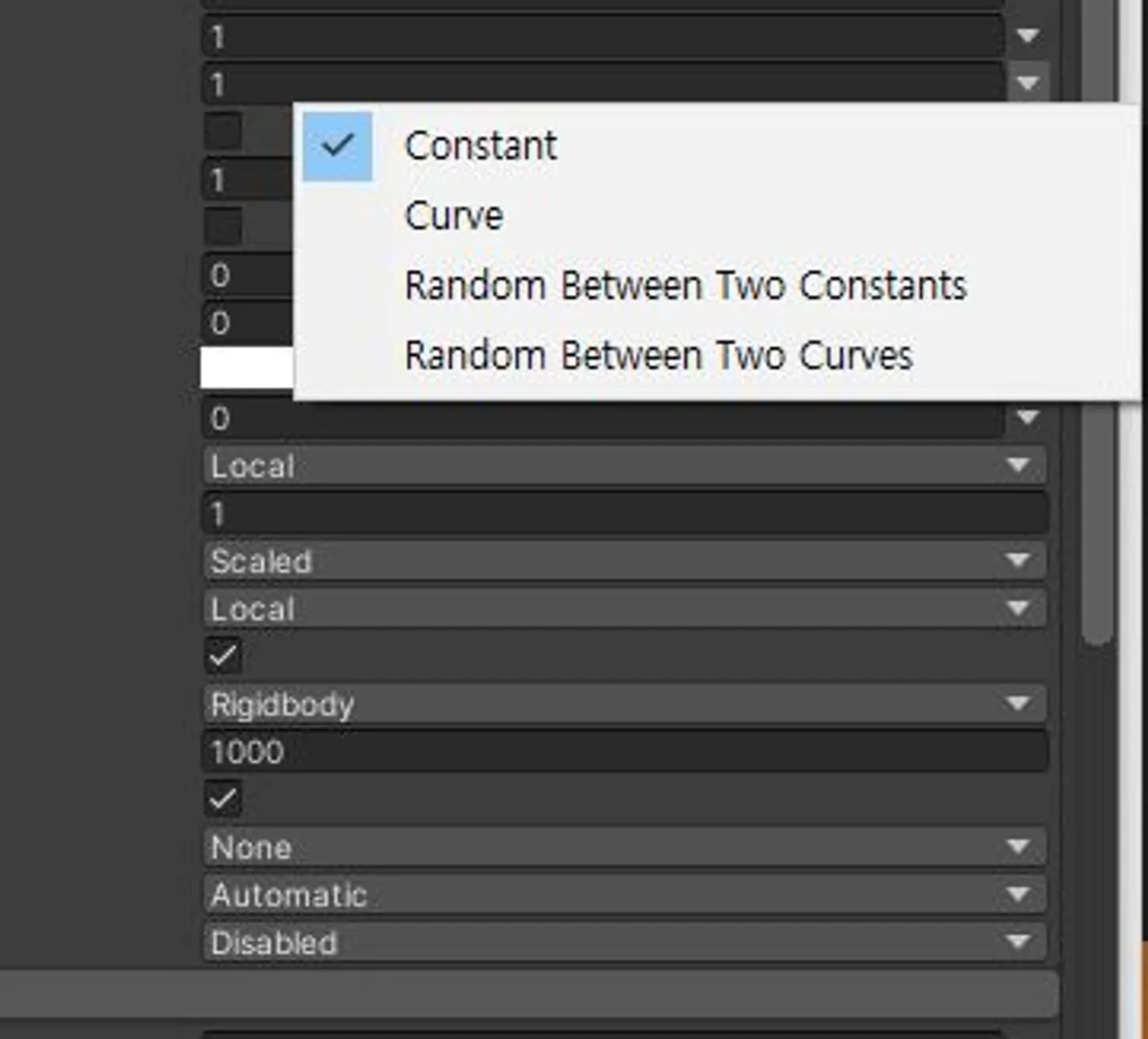Select "Random Between Two Curves"
Screen dimensions: 1148x1039
coord(658,353)
